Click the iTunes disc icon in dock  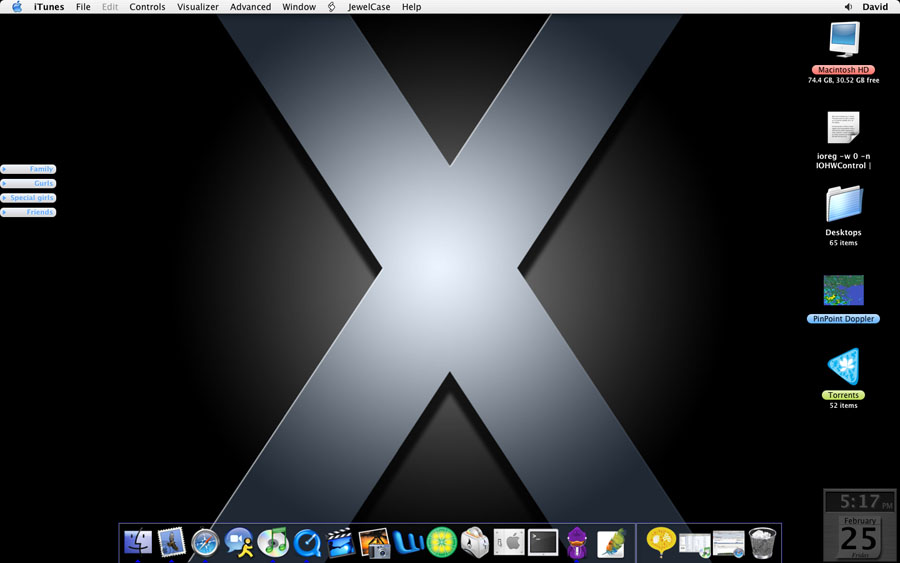point(273,542)
